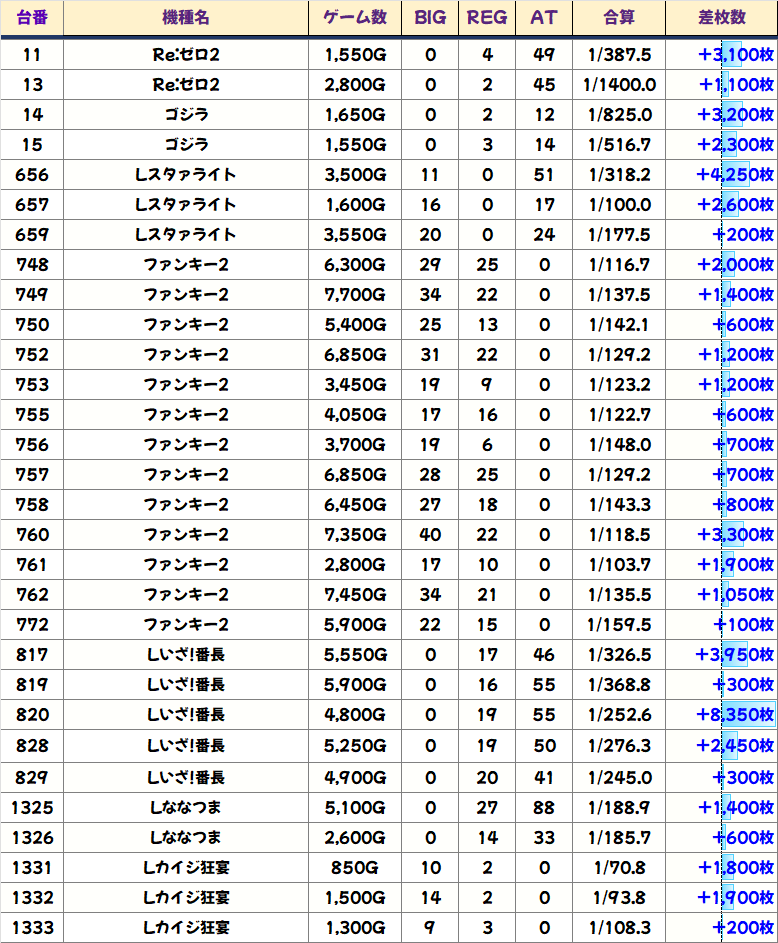778x943 pixels.
Task: Select machine number 750
Action: coord(32,325)
